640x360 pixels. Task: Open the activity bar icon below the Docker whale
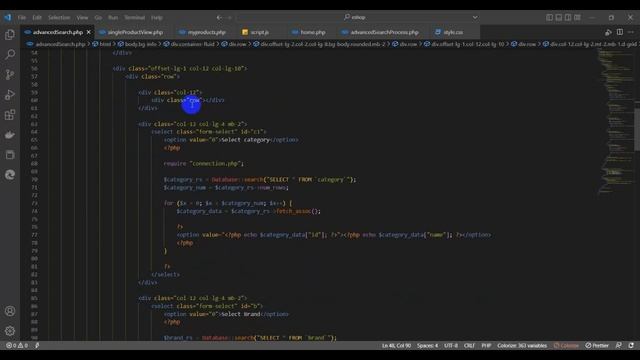point(10,155)
